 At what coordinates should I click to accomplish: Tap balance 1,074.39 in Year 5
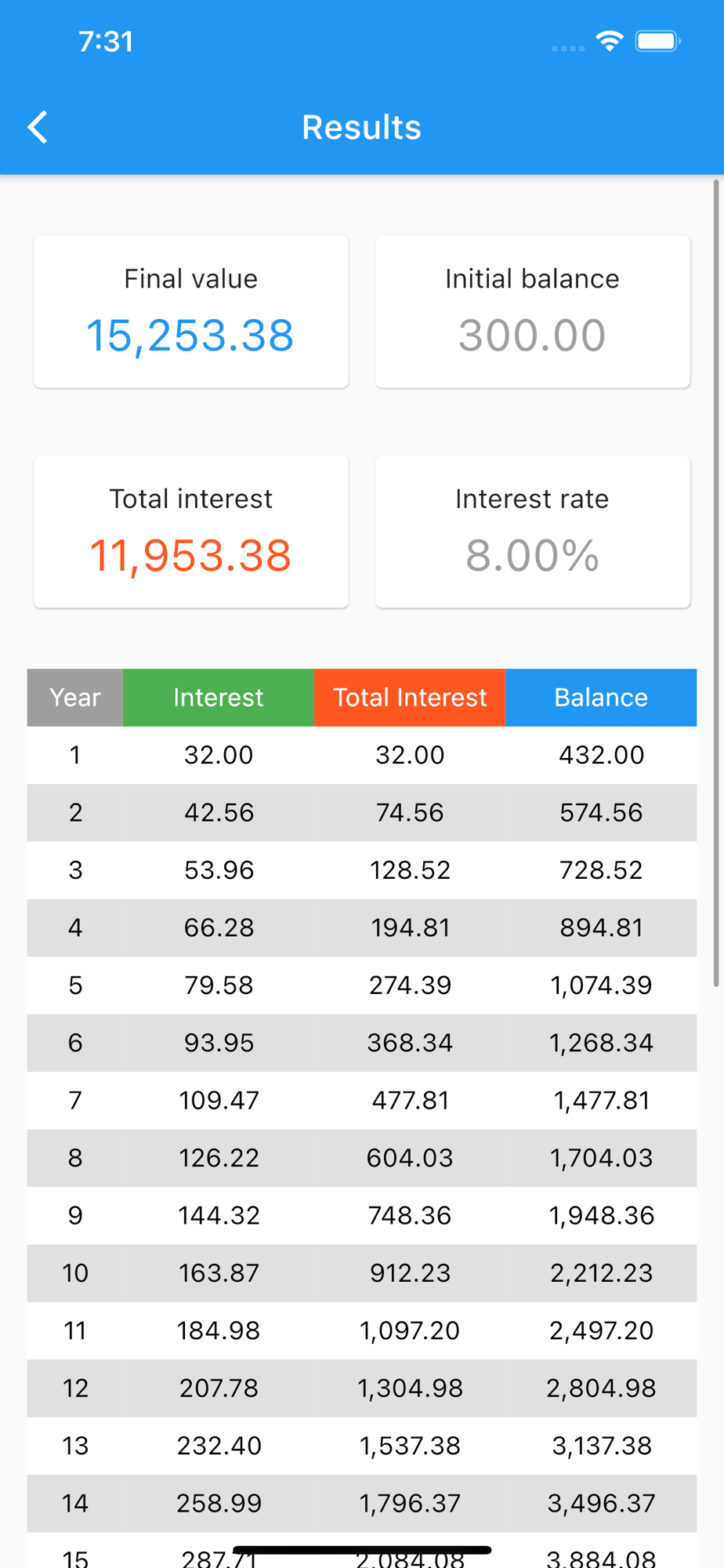[x=601, y=985]
